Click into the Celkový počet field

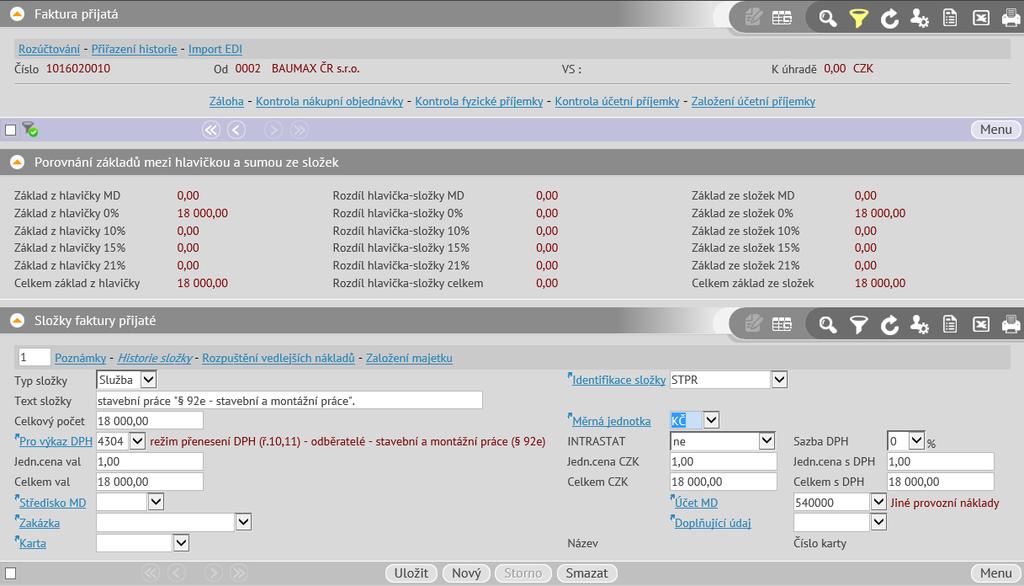[150, 421]
